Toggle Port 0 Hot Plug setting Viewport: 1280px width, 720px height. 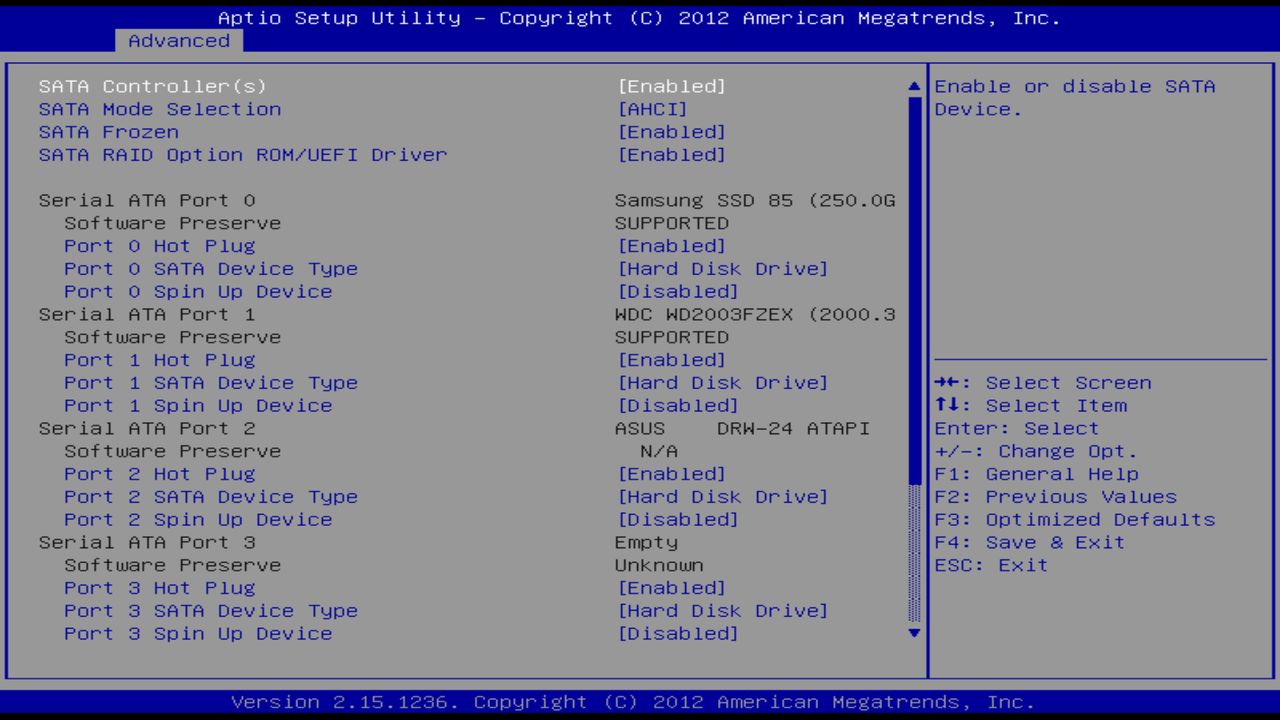pos(160,245)
